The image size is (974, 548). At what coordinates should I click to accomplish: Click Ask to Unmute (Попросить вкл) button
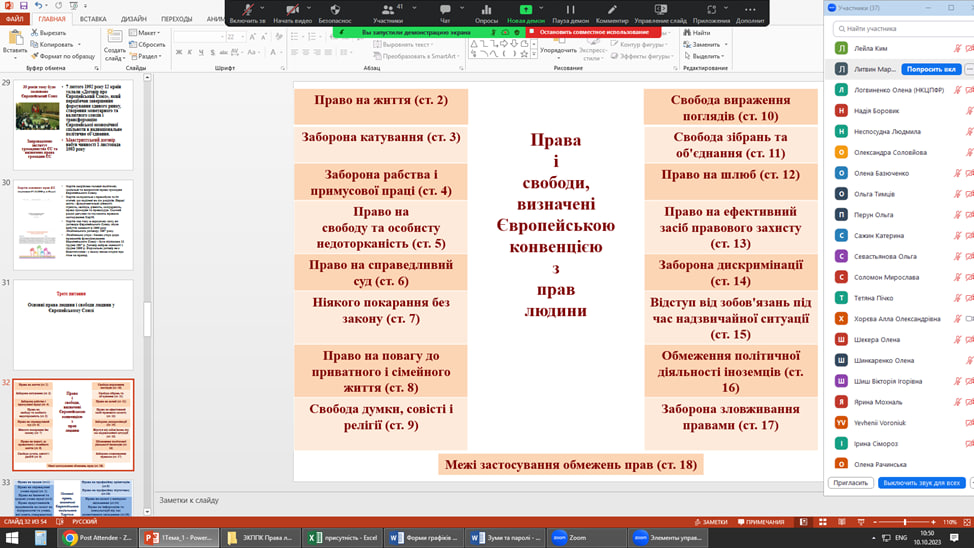click(x=931, y=69)
